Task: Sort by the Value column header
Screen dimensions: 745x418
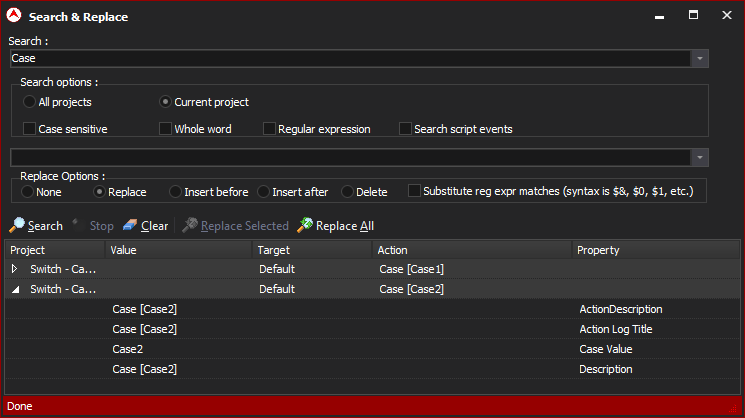Action: coord(178,250)
